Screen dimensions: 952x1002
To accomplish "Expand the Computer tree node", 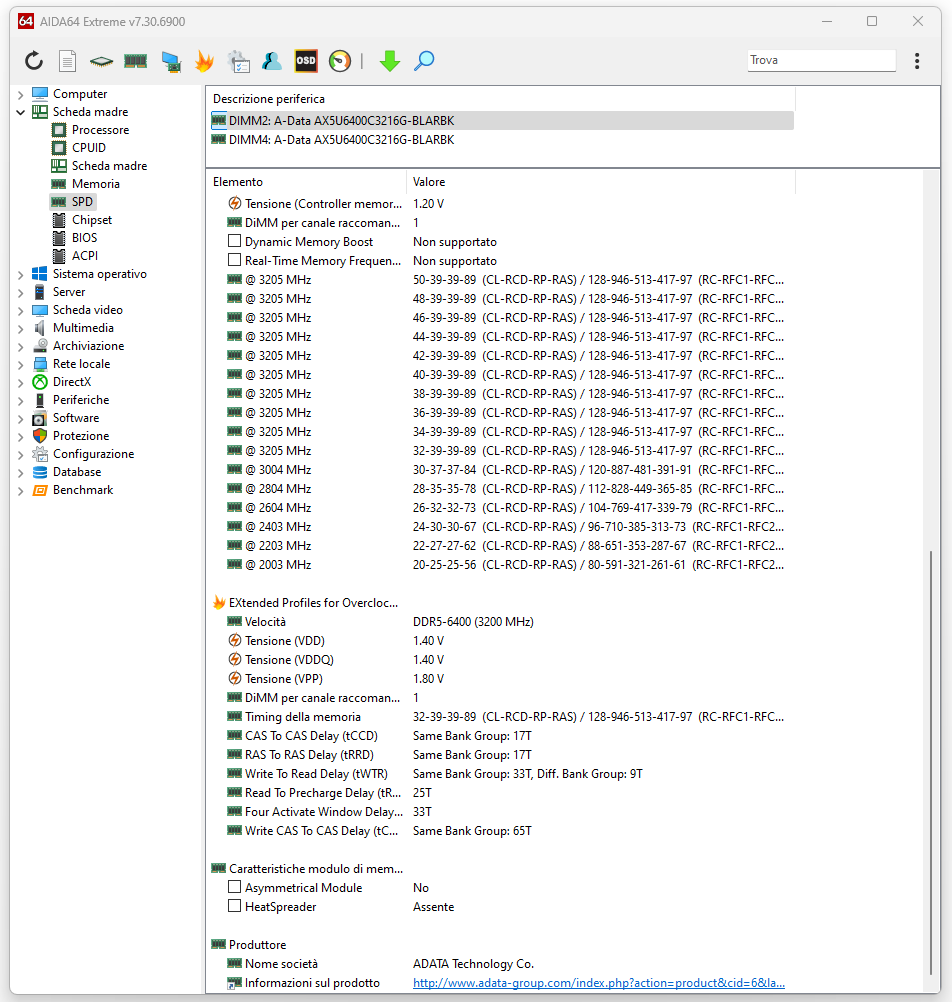I will pos(20,95).
